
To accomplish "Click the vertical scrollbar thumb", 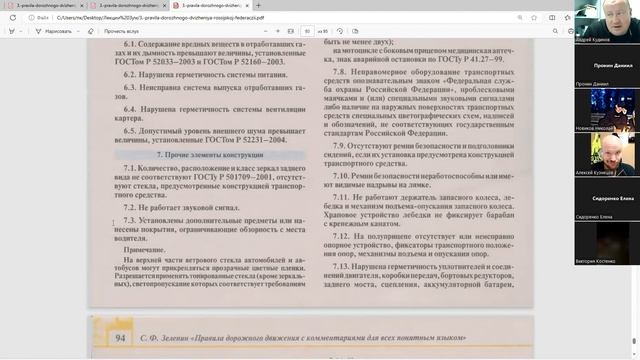I will coord(634,341).
